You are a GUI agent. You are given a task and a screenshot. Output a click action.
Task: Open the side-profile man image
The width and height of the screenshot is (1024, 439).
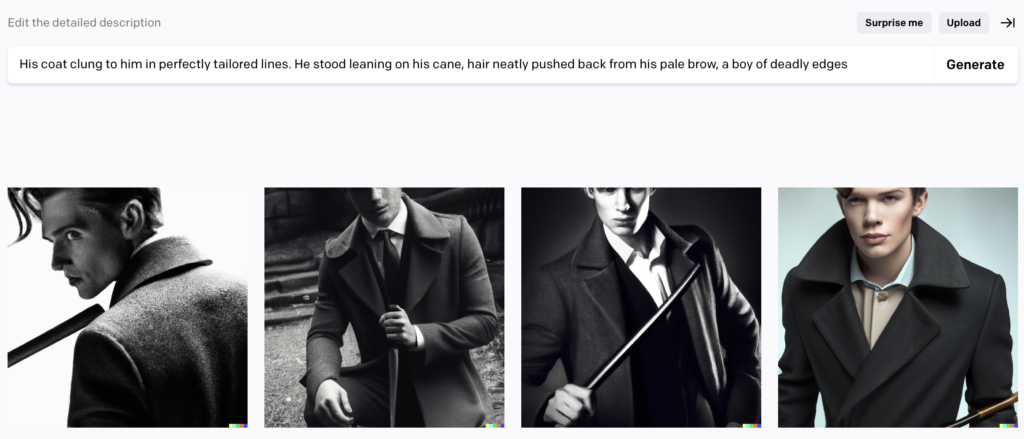tap(127, 308)
